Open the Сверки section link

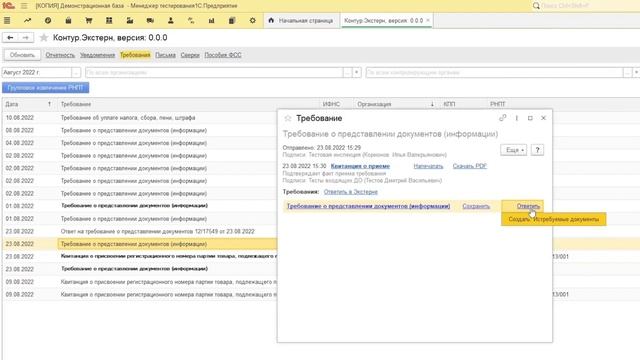click(x=190, y=55)
